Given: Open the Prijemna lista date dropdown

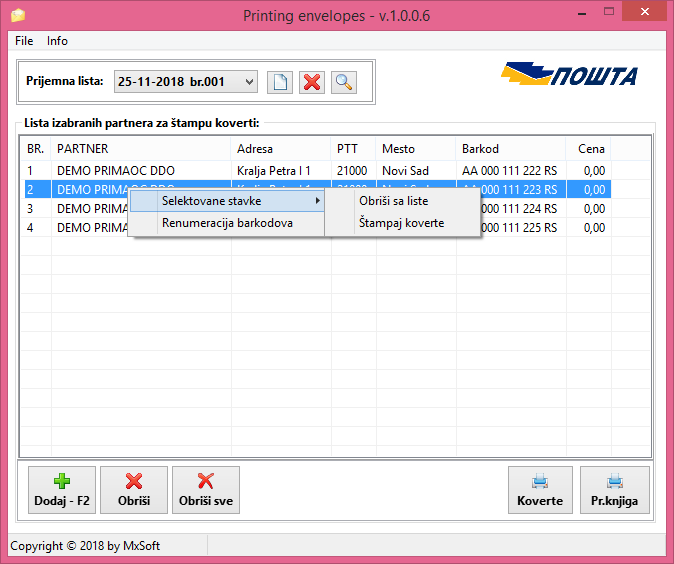Looking at the screenshot, I should pyautogui.click(x=186, y=82).
